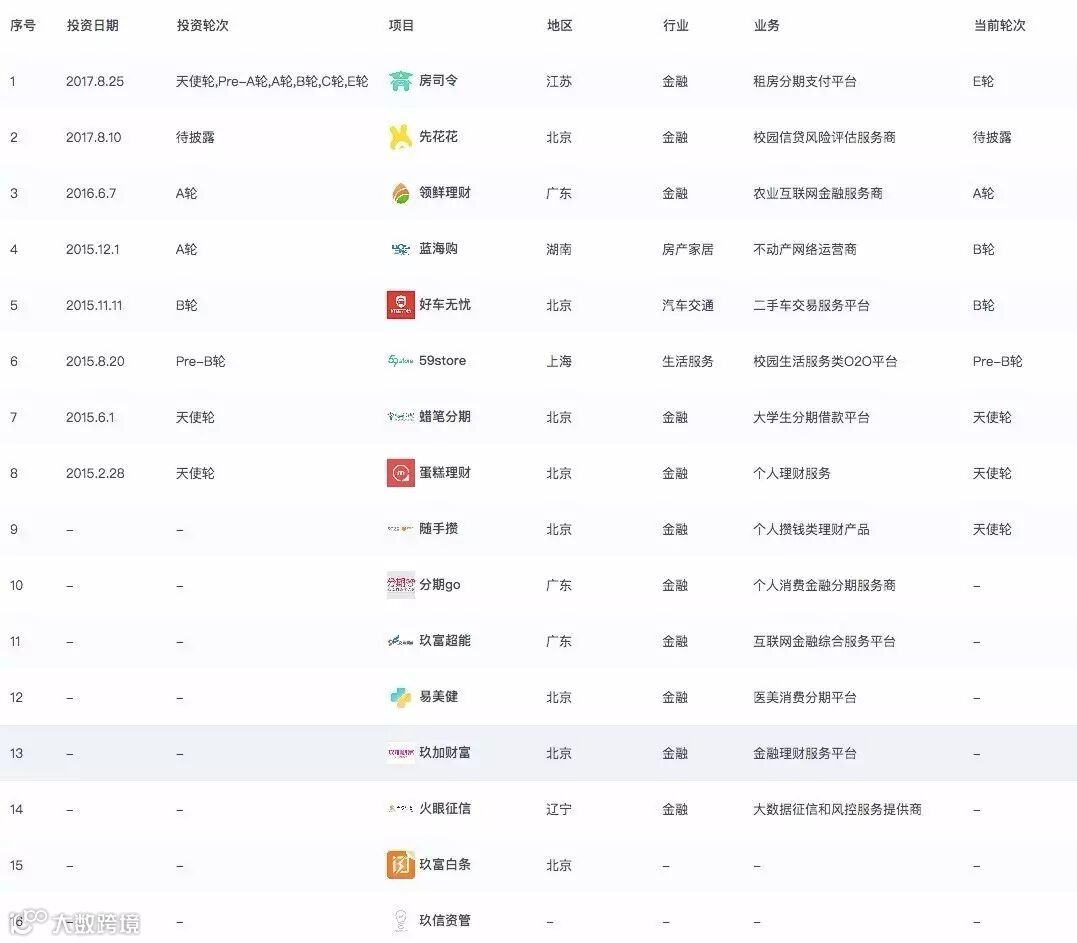
Task: Click the 辽宁 region cell
Action: (x=559, y=809)
